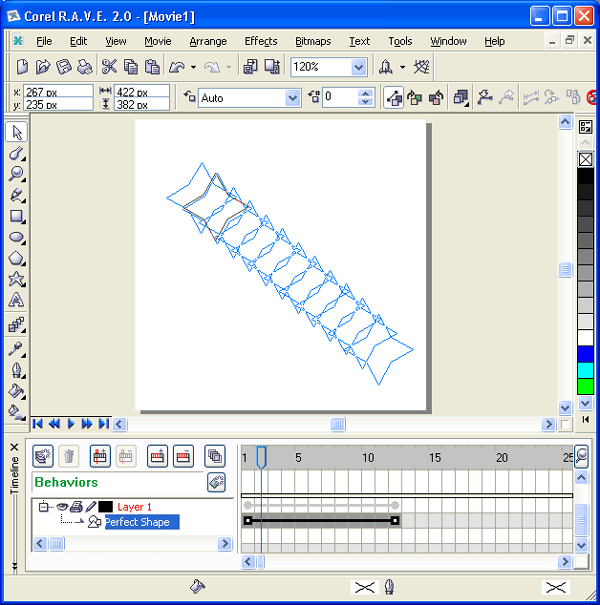Image resolution: width=600 pixels, height=605 pixels.
Task: Select the Ellipse tool
Action: click(17, 237)
